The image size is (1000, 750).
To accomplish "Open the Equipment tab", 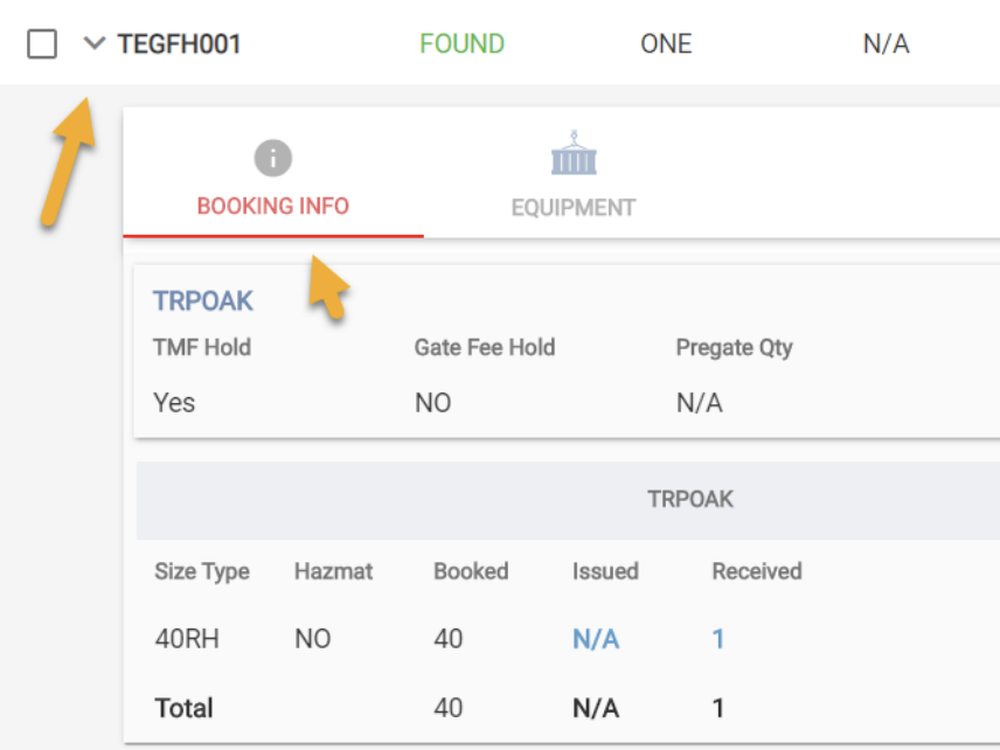I will coord(573,208).
